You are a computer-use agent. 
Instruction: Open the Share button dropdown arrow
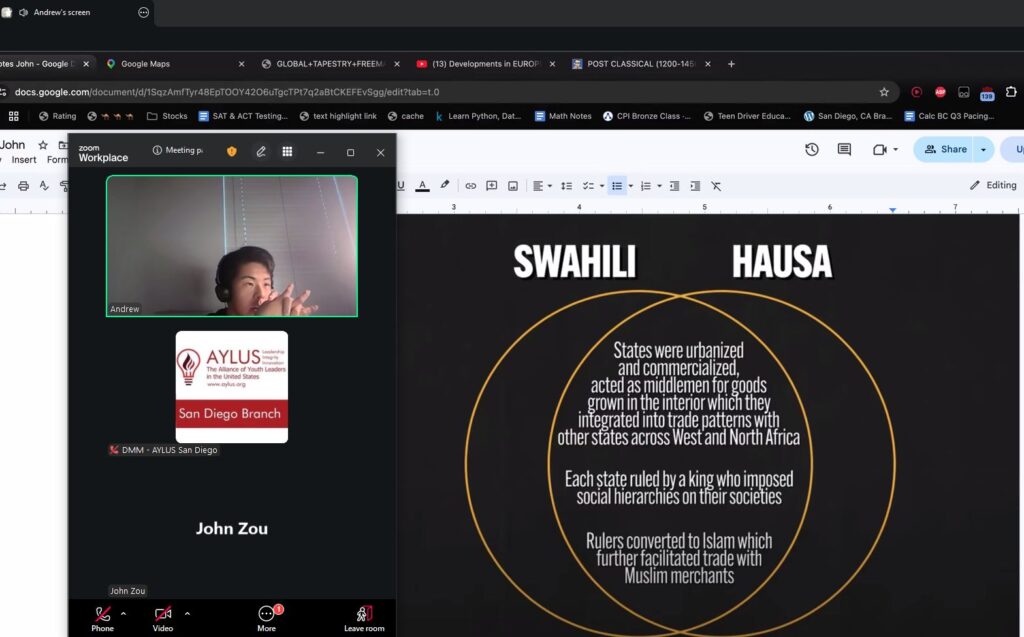coord(983,149)
